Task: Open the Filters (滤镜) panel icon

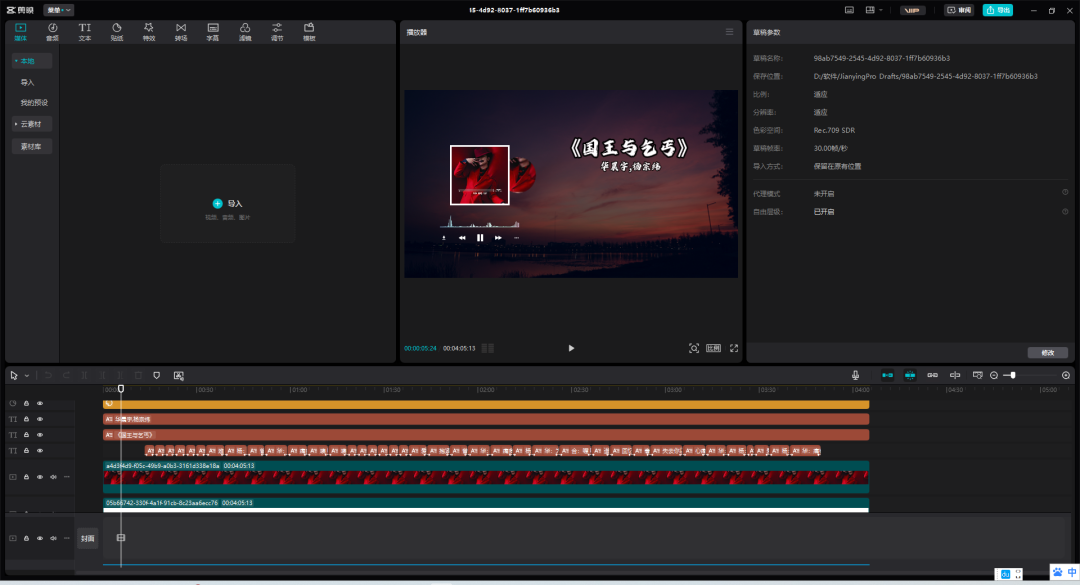Action: [x=245, y=31]
